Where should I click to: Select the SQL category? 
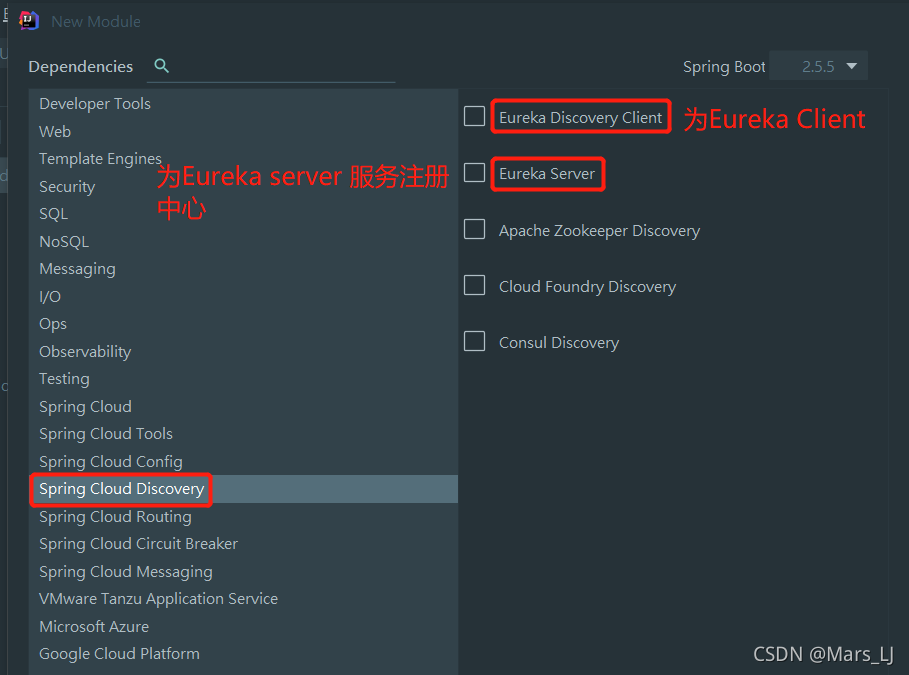(x=243, y=214)
